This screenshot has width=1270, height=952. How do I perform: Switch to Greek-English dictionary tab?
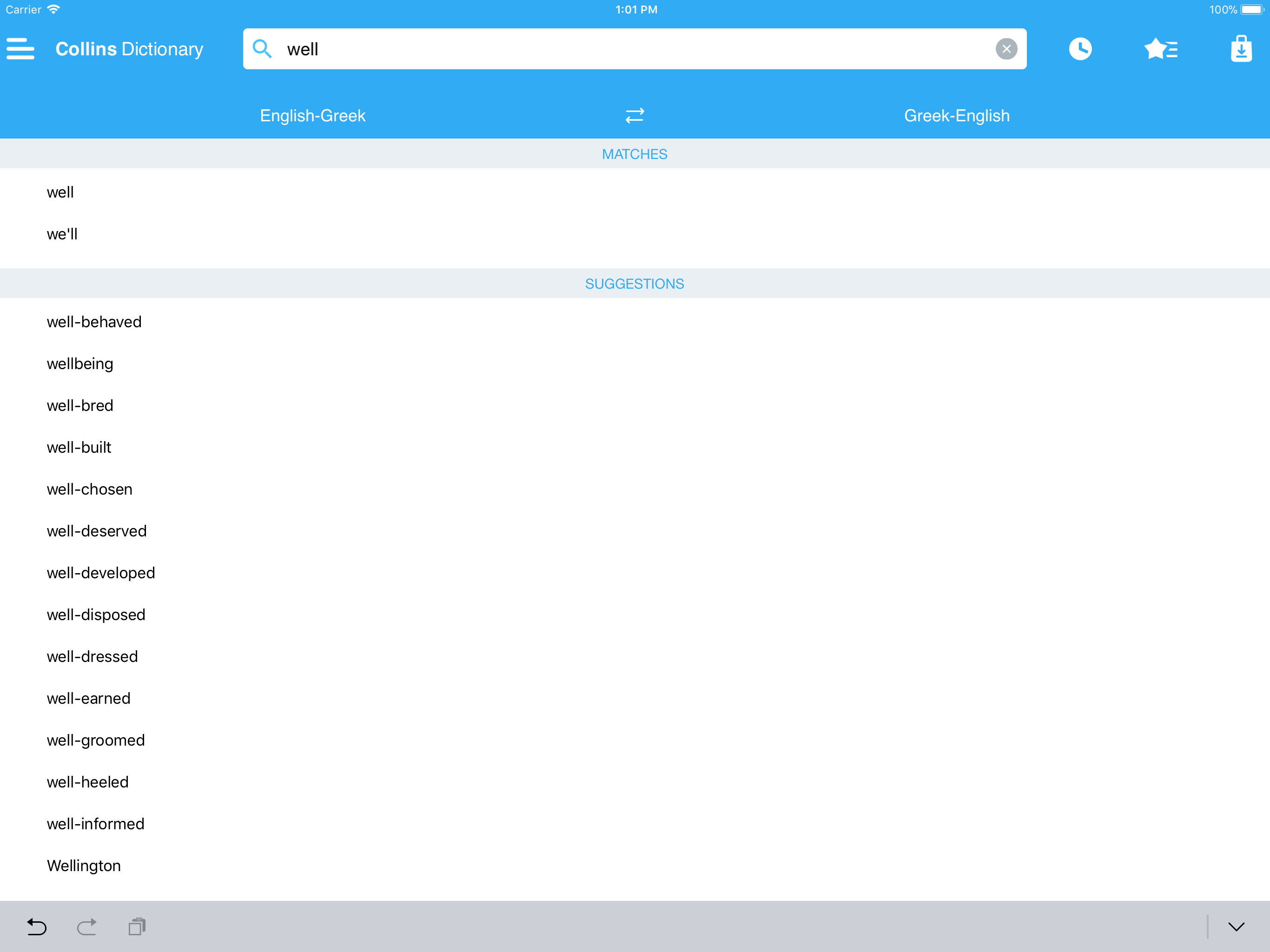click(x=957, y=115)
